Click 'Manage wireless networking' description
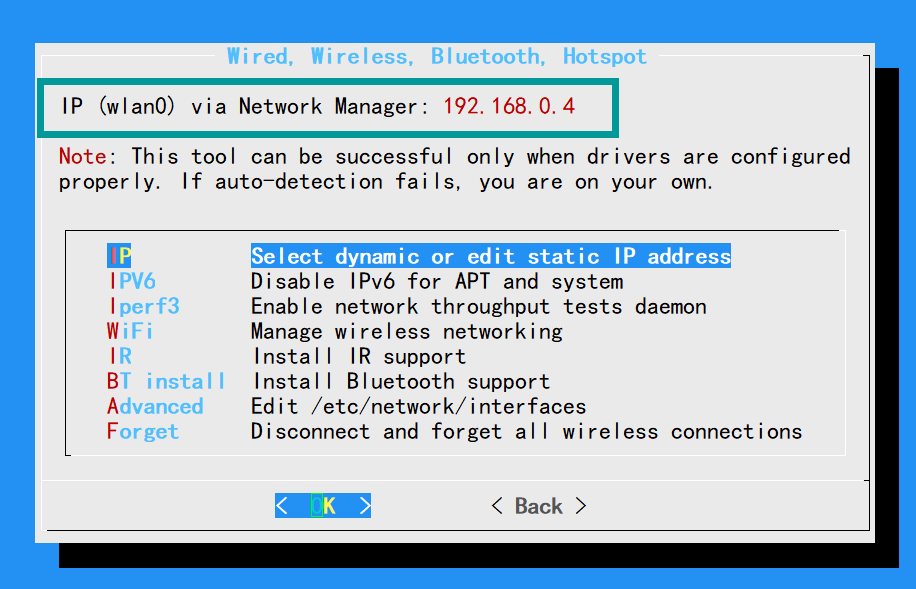Screen dimensions: 916x589 point(406,331)
